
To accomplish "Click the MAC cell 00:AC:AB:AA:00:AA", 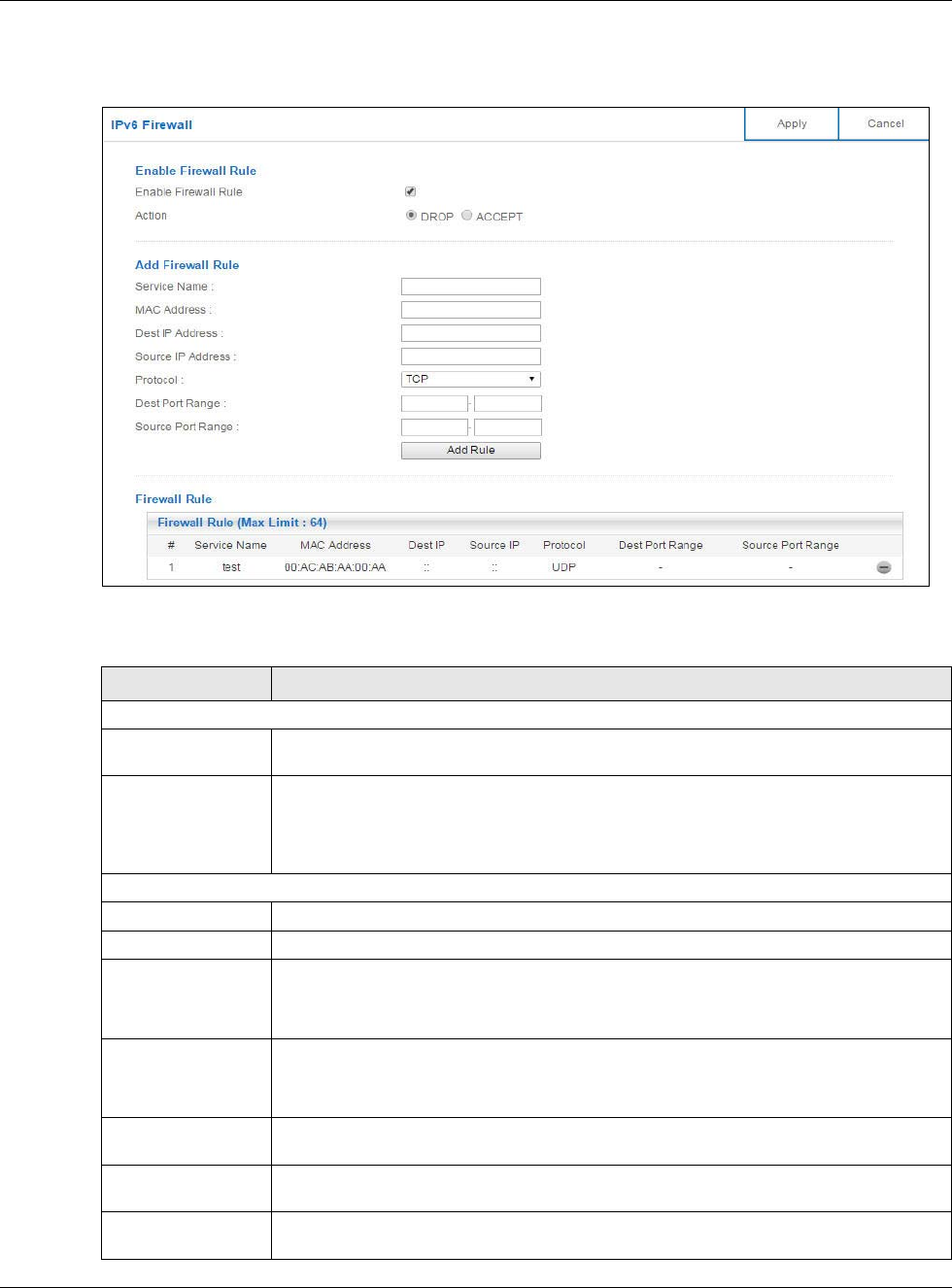I will click(335, 567).
